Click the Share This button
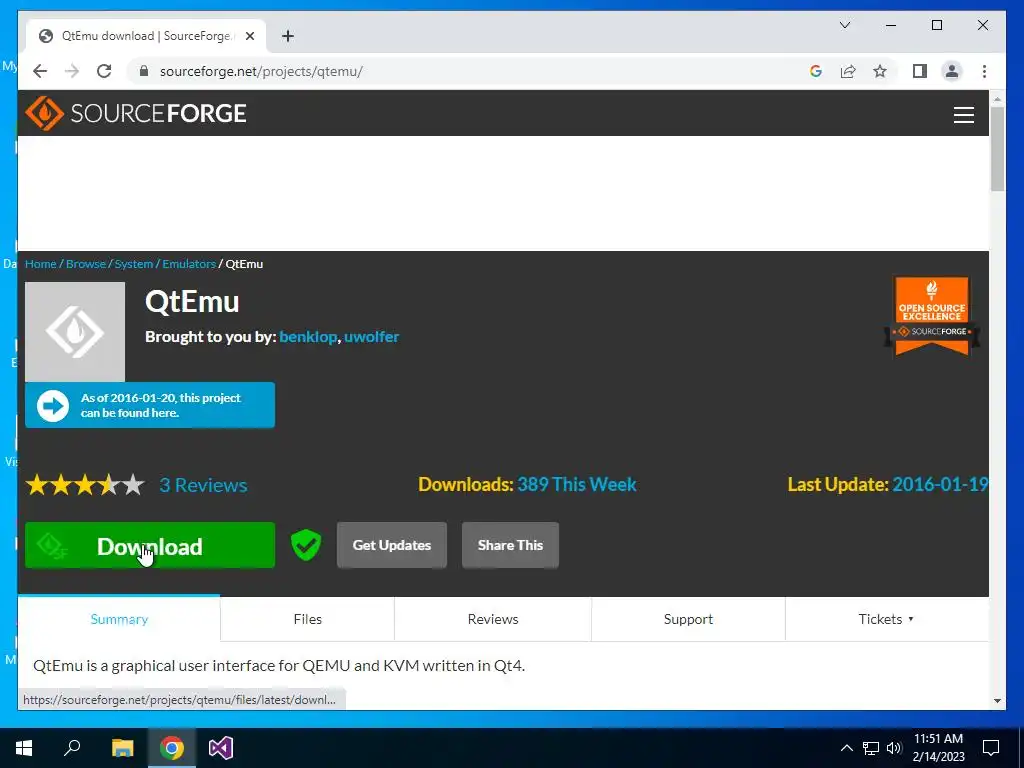1024x768 pixels. (510, 545)
